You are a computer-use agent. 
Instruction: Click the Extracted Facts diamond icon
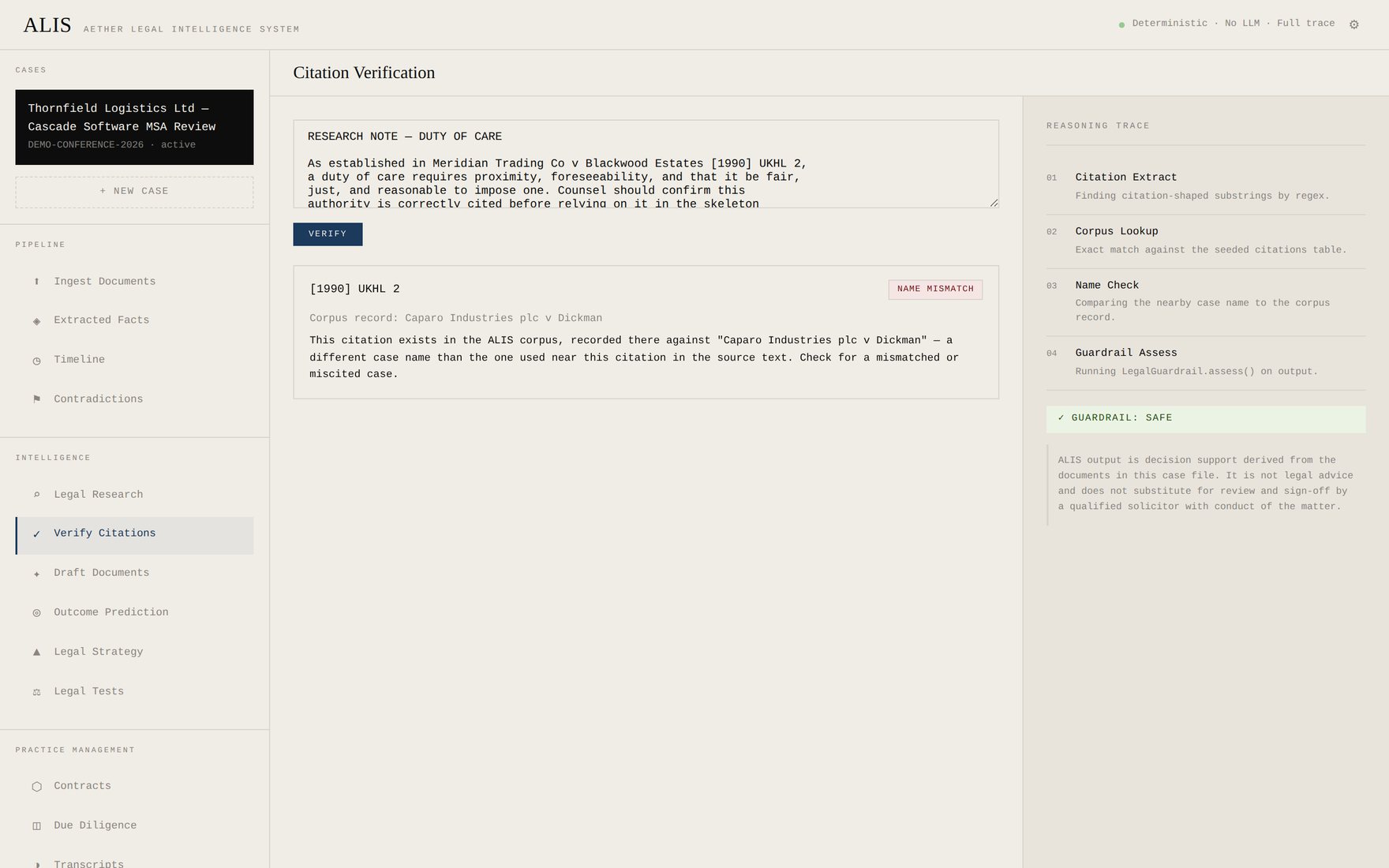[x=36, y=321]
